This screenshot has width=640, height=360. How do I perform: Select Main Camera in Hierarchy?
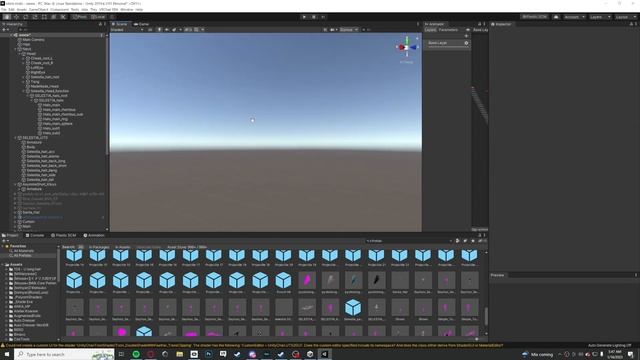33,40
